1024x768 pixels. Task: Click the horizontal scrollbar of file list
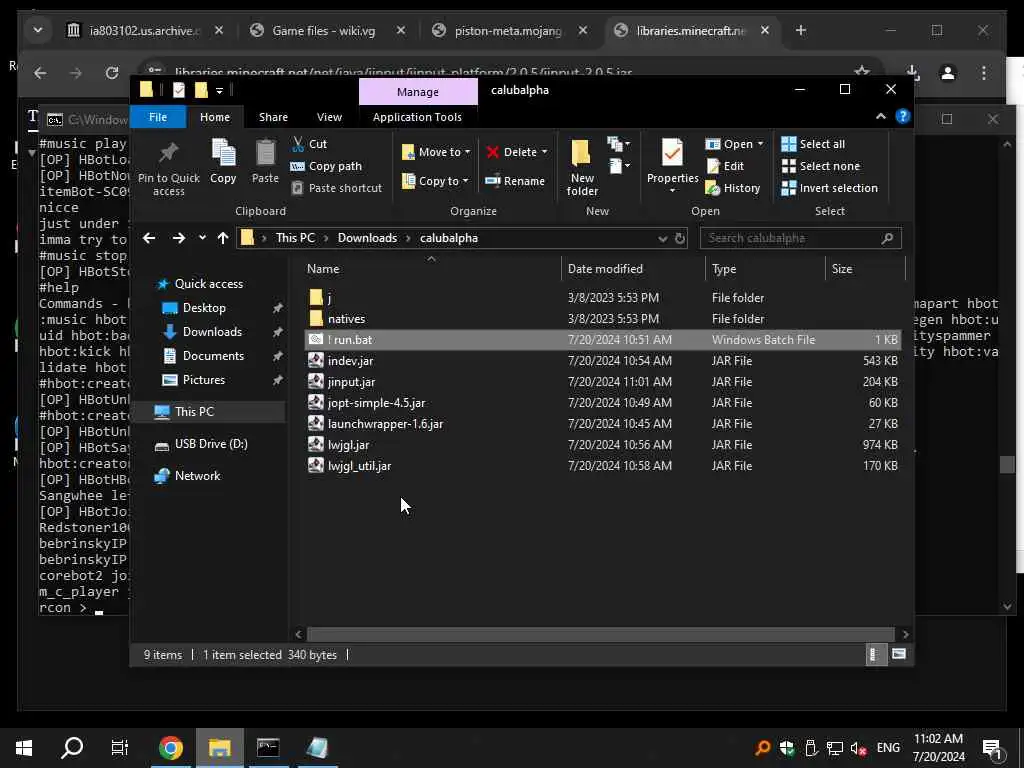click(x=600, y=634)
